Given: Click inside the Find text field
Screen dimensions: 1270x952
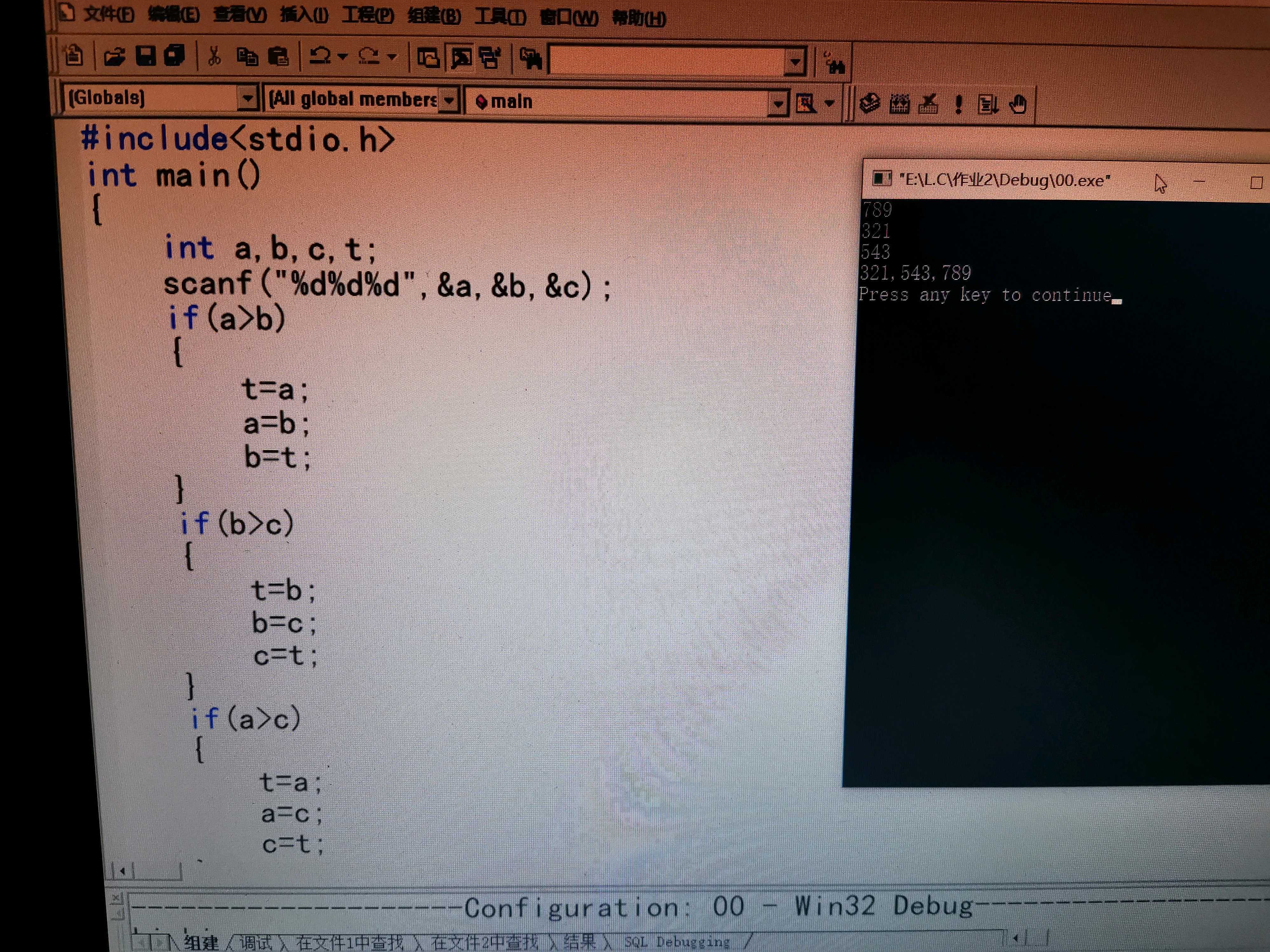Looking at the screenshot, I should [x=667, y=60].
